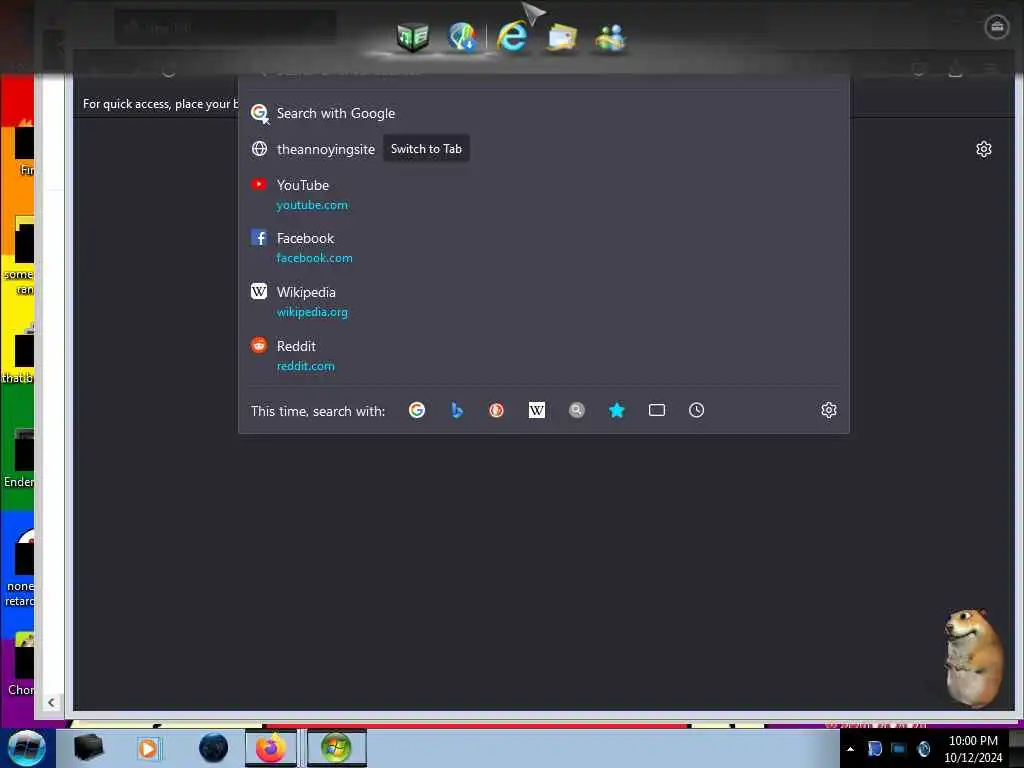Click the flag tray icon
Viewport: 1024px width, 768px height.
pyautogui.click(x=874, y=749)
